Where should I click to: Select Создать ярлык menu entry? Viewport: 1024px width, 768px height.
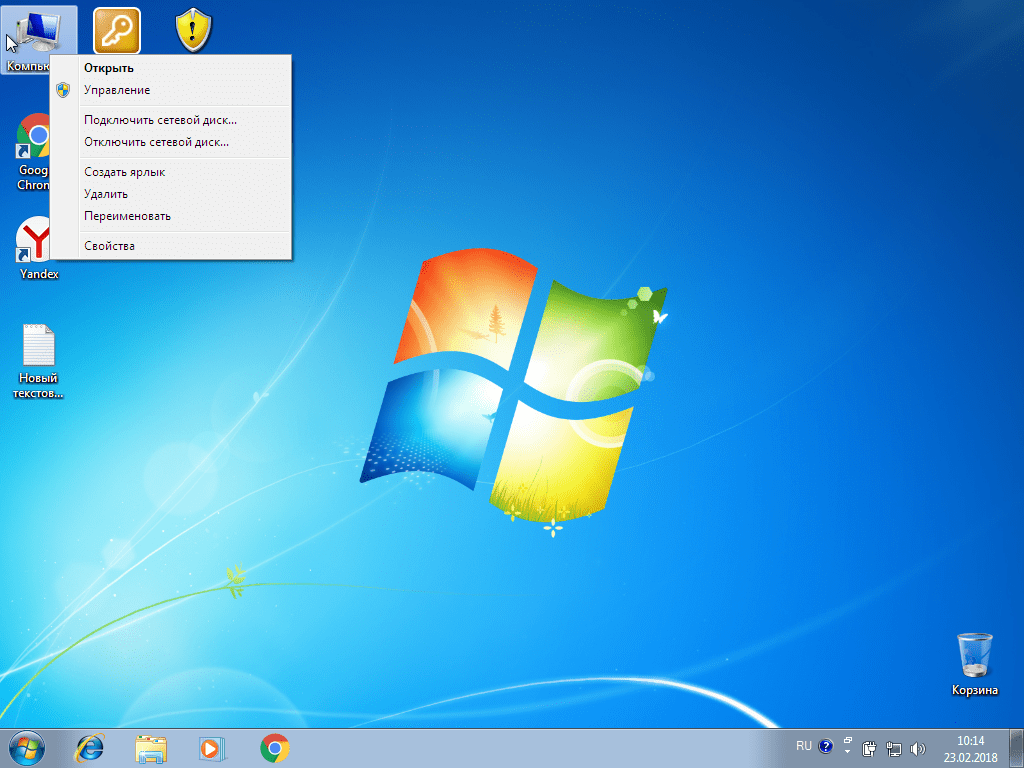point(171,172)
